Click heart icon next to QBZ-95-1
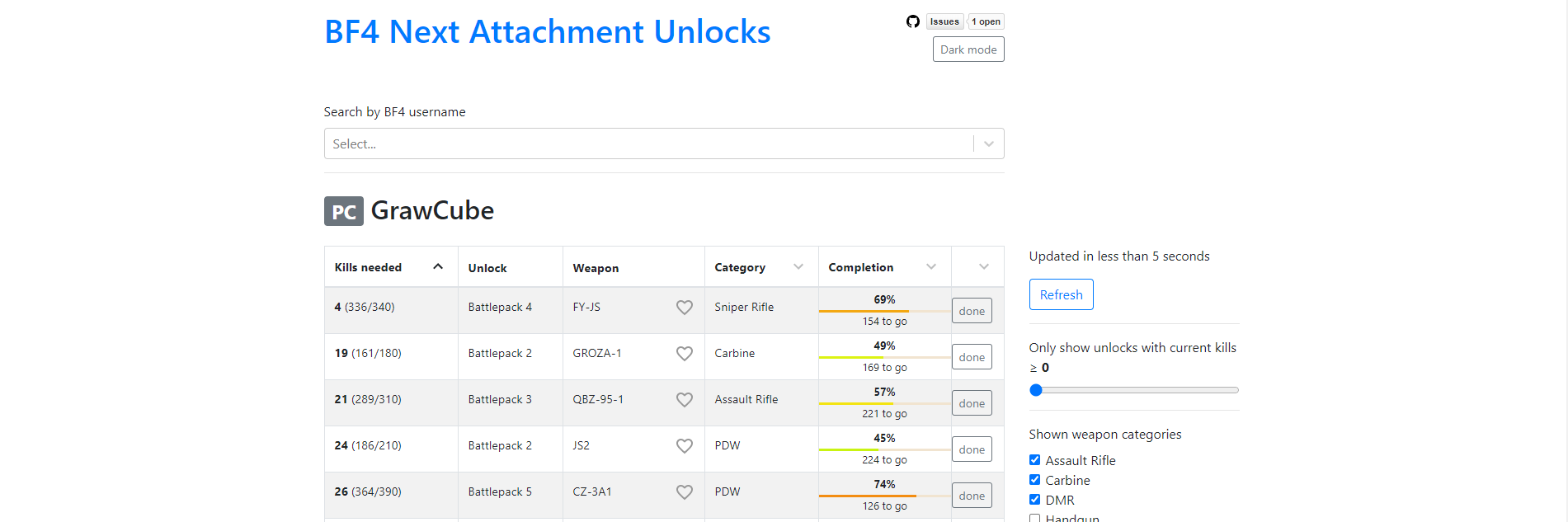Image resolution: width=1568 pixels, height=522 pixels. coord(684,400)
